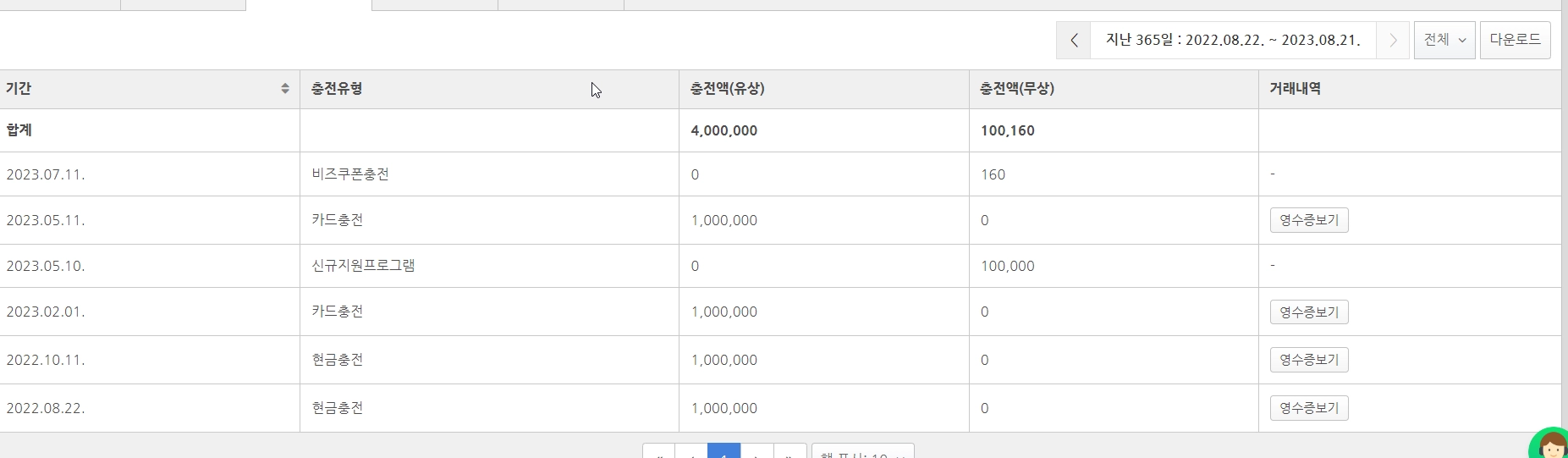This screenshot has height=458, width=1568.
Task: Jump to last page in pagination
Action: pyautogui.click(x=790, y=451)
